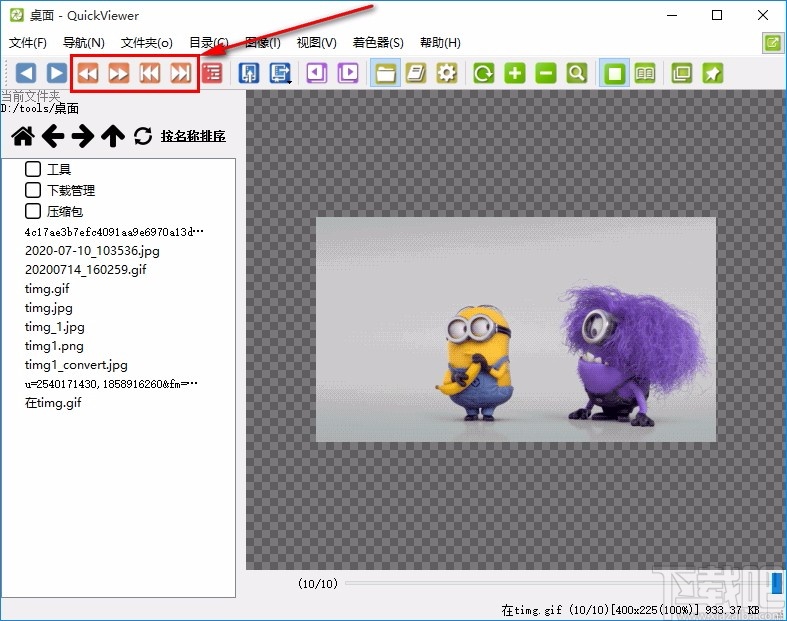Screen dimensions: 787x621
Task: Select file timg.jpg
Action: point(49,308)
